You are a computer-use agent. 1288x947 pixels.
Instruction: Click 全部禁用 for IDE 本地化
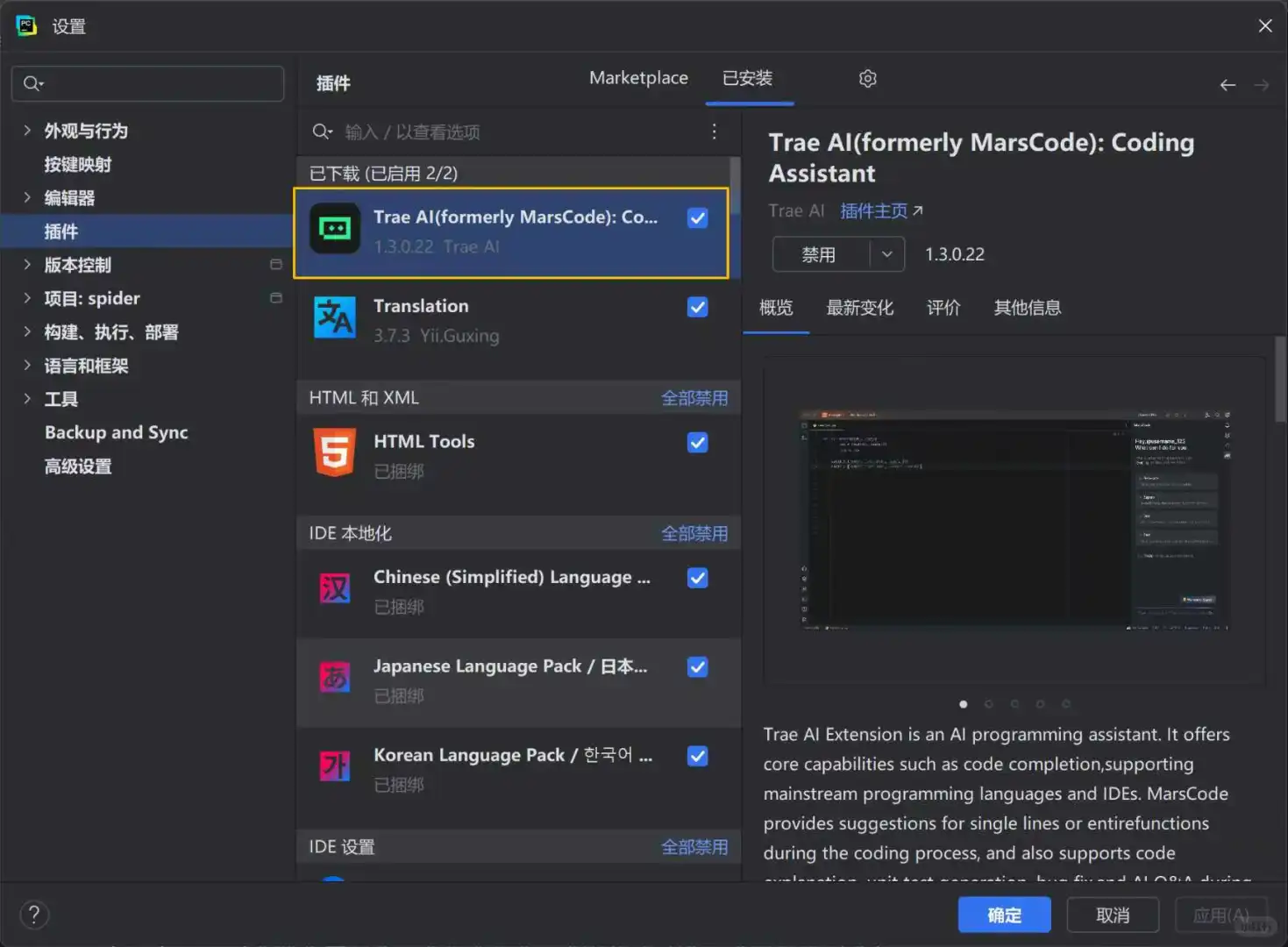click(694, 533)
